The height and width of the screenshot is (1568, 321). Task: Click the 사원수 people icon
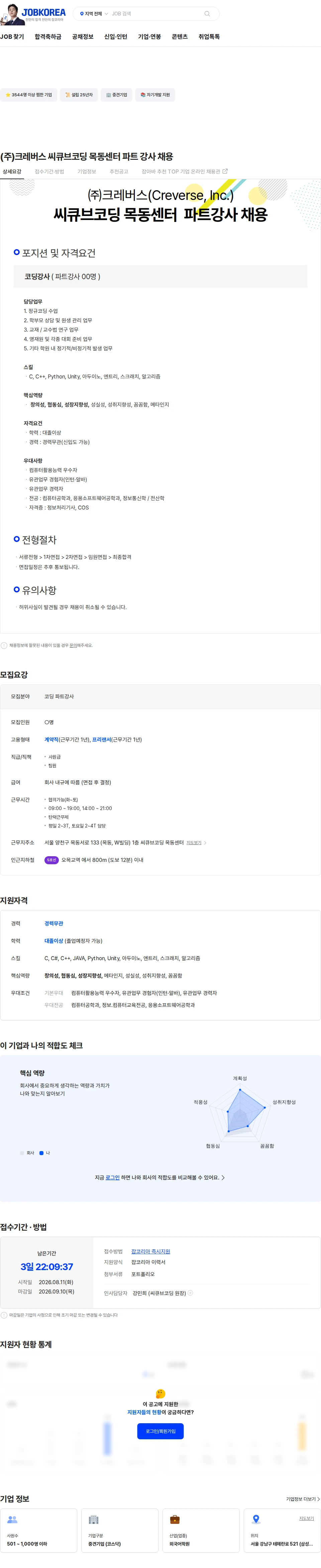click(12, 1520)
